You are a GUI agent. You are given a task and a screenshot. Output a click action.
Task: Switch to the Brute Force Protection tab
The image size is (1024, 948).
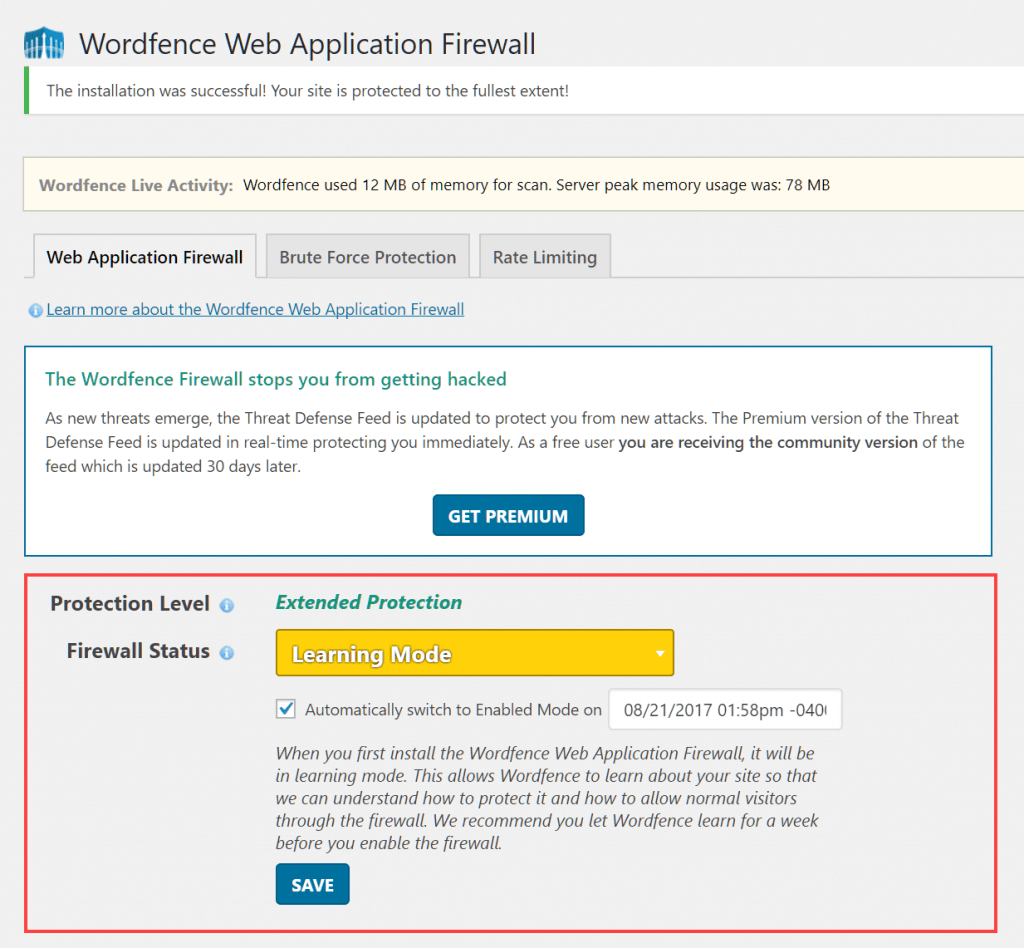[x=367, y=256]
